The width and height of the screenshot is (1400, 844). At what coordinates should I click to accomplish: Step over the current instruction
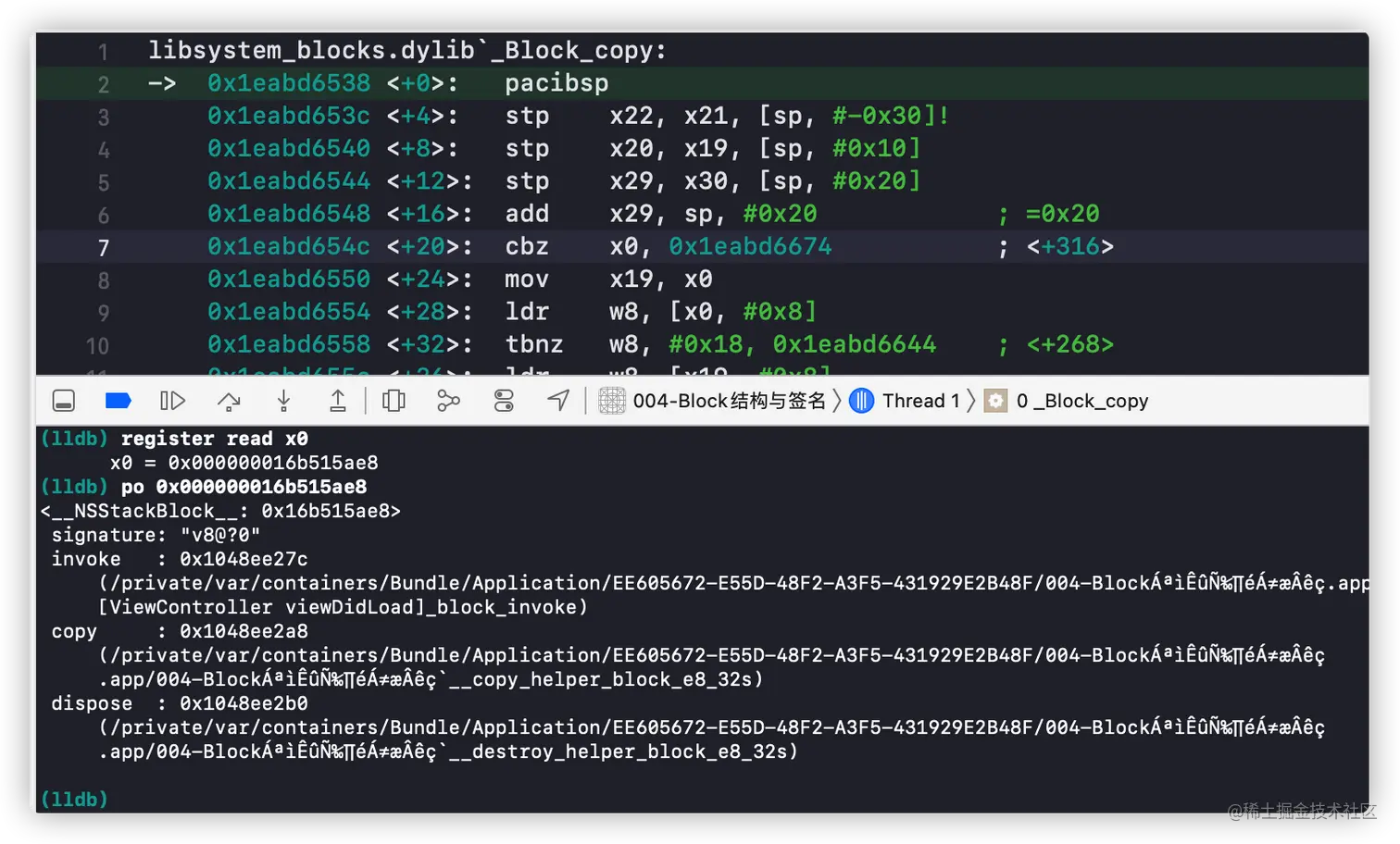point(229,401)
